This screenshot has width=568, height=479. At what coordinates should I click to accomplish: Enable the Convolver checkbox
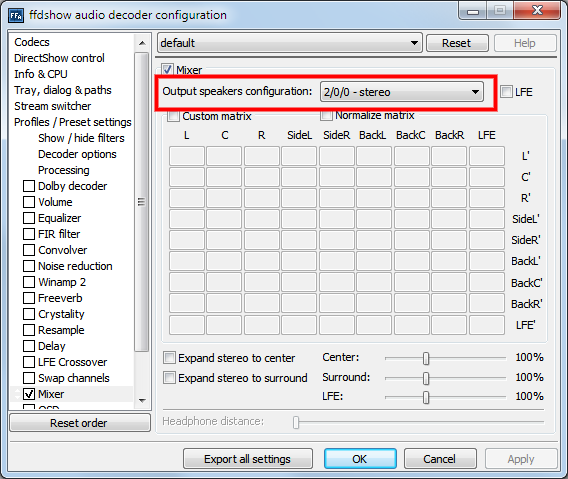[29, 250]
